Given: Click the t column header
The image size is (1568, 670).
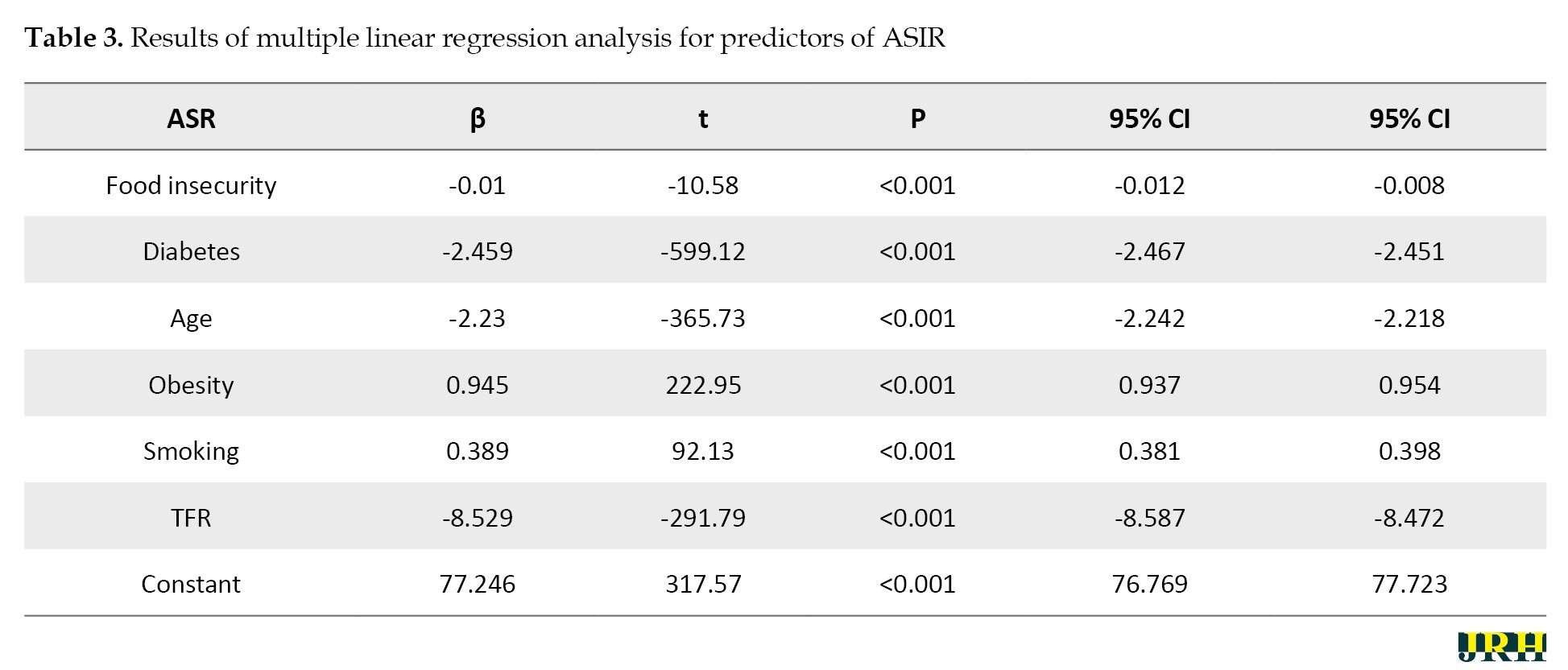Looking at the screenshot, I should tap(702, 119).
